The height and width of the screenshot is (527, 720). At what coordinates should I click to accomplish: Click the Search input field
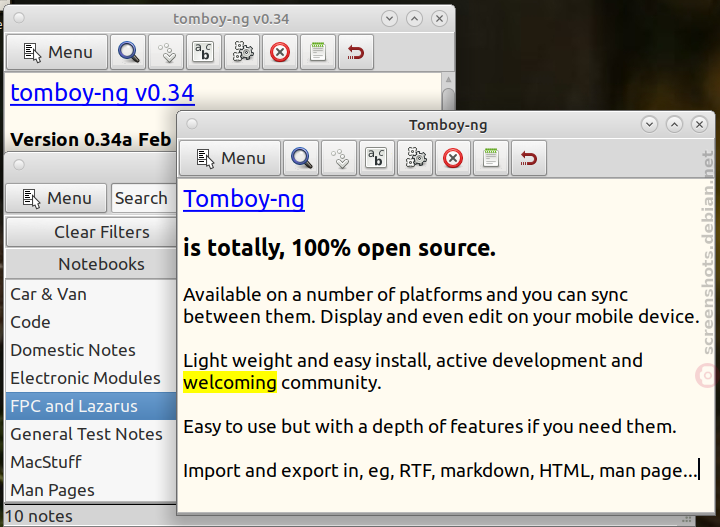pyautogui.click(x=144, y=198)
